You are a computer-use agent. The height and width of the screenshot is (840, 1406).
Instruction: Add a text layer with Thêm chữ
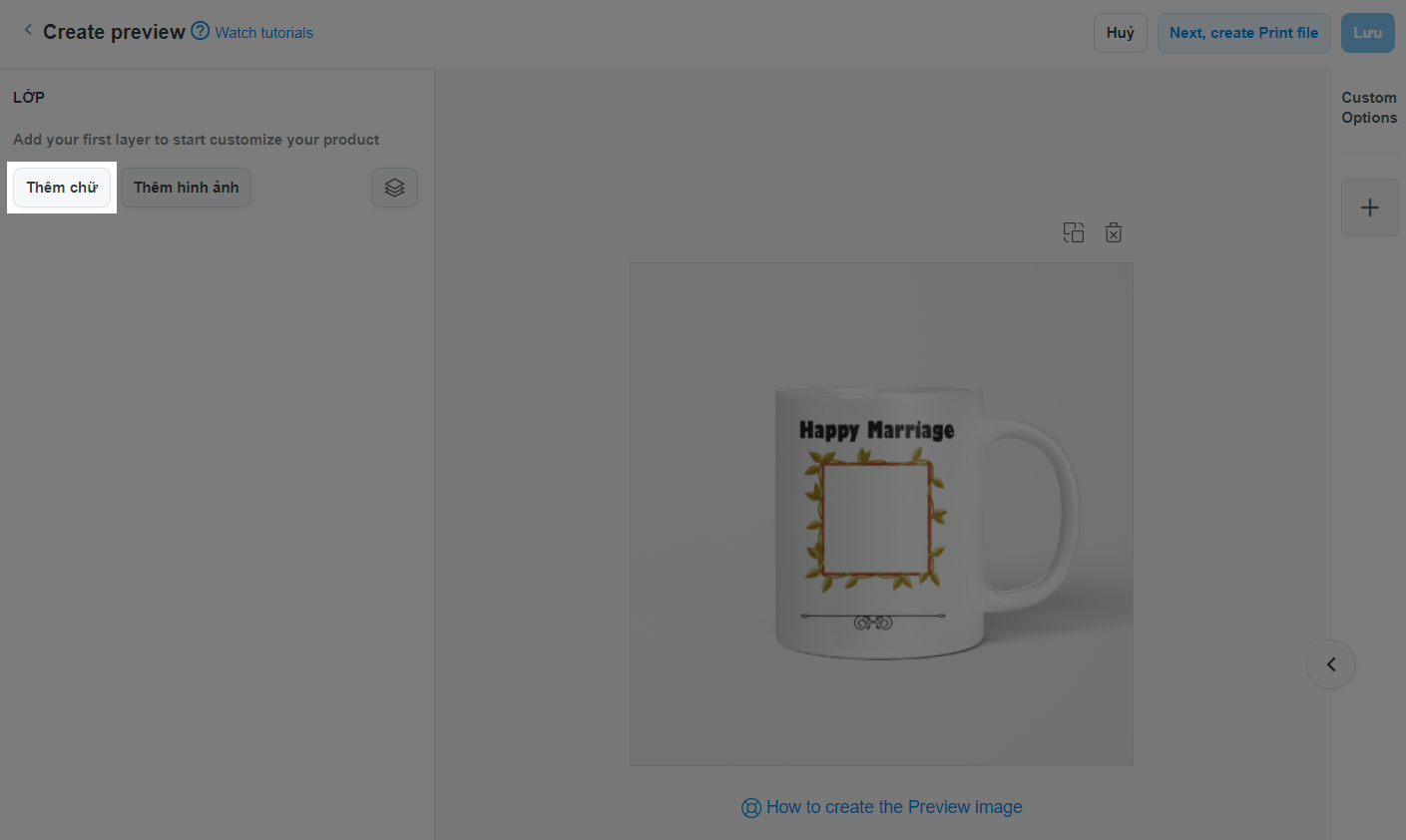pyautogui.click(x=62, y=188)
